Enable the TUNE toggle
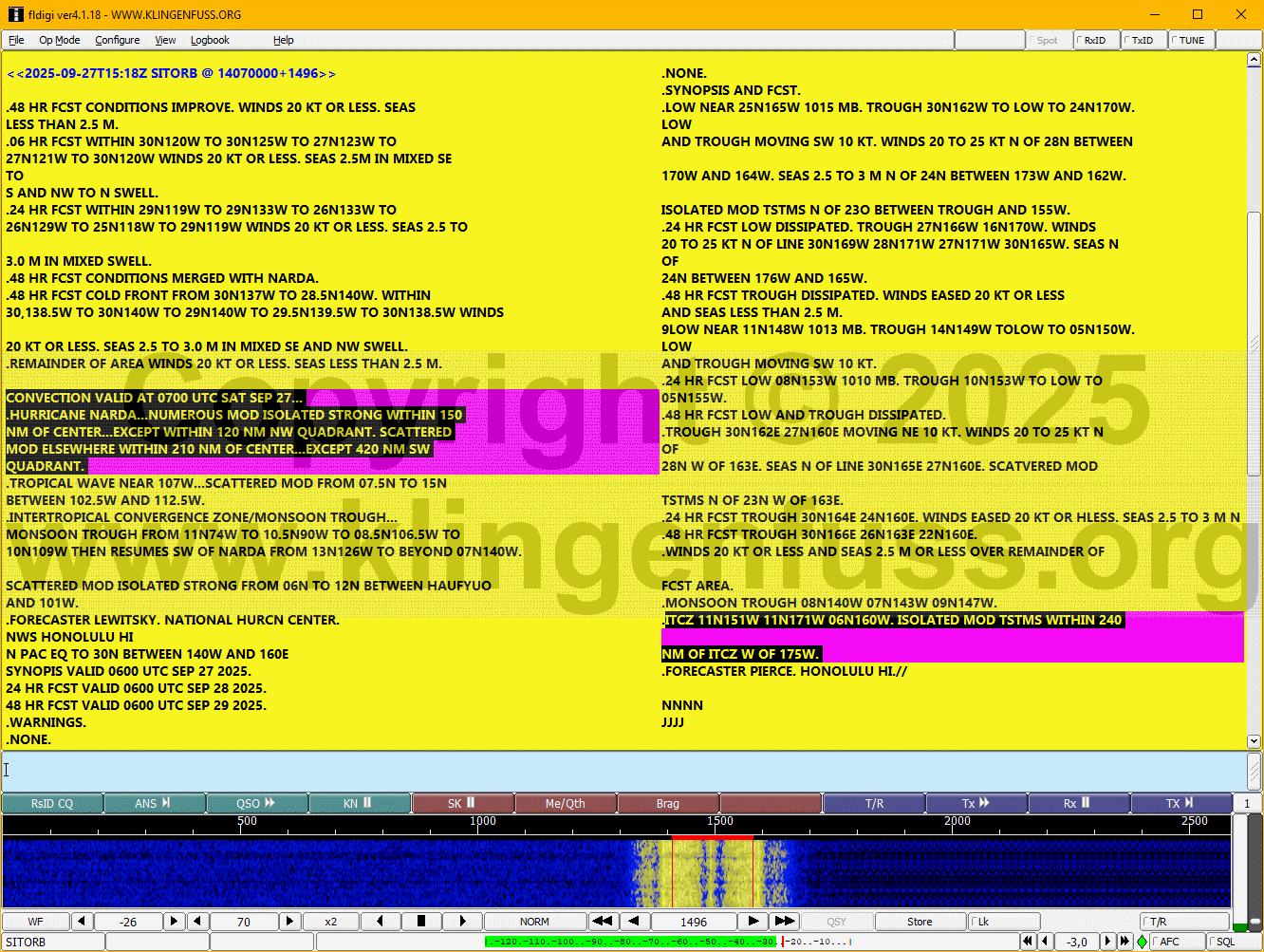 click(x=1191, y=40)
